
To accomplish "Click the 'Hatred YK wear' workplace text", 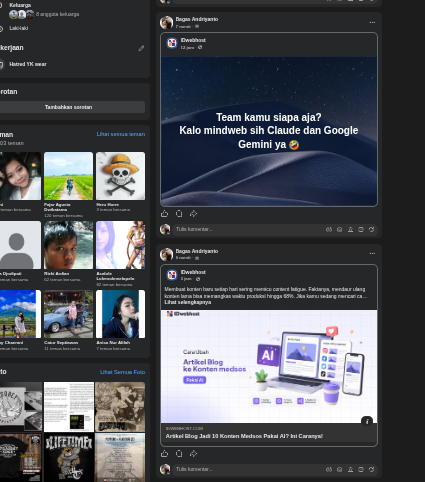I will (x=28, y=64).
